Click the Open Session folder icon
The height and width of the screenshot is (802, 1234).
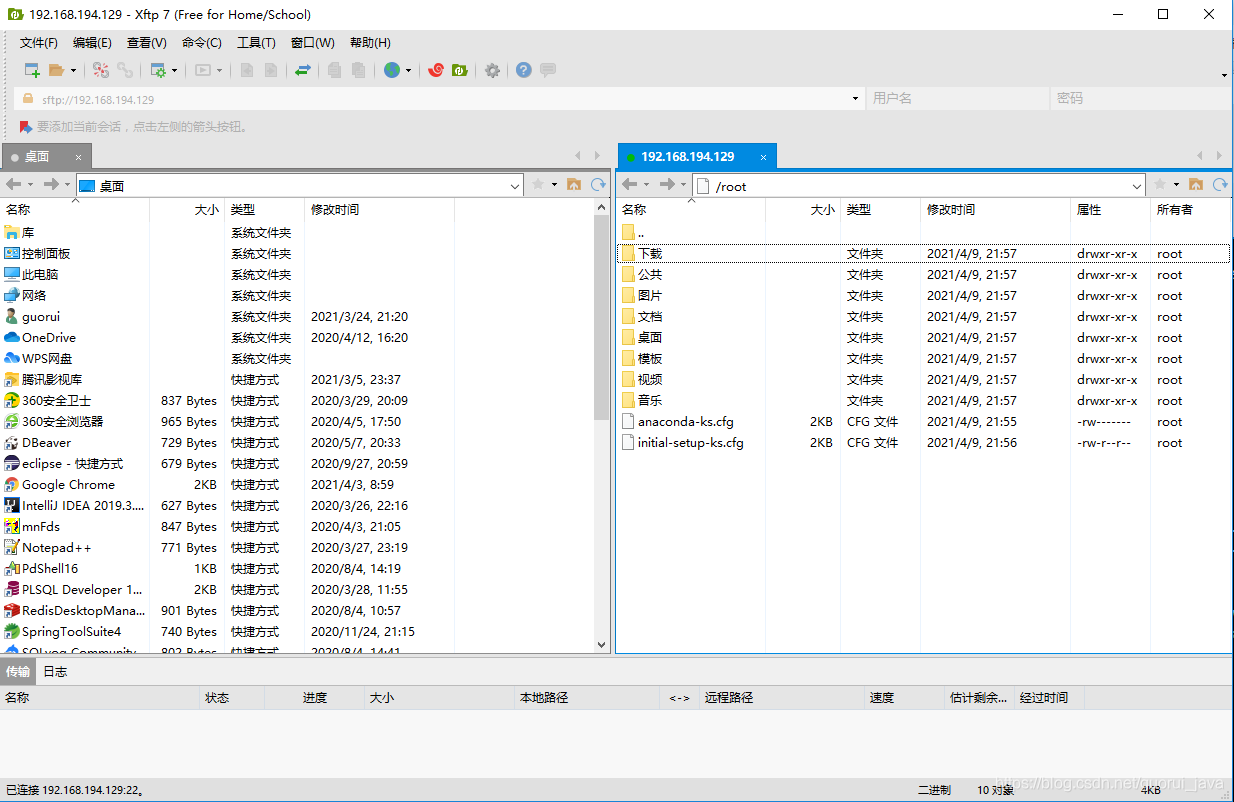click(x=57, y=70)
